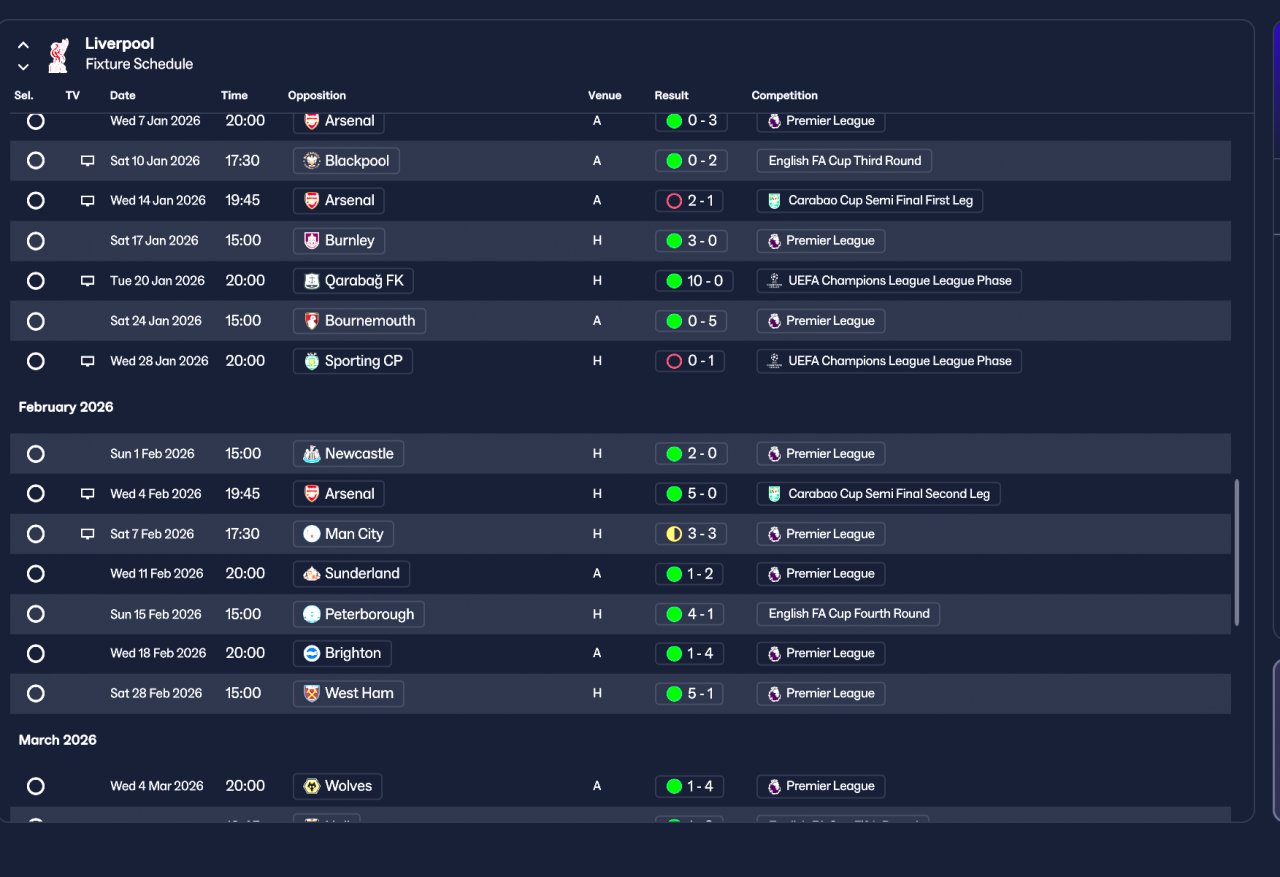This screenshot has height=877, width=1280.
Task: Click the Liverpool club crest icon
Action: click(x=58, y=55)
